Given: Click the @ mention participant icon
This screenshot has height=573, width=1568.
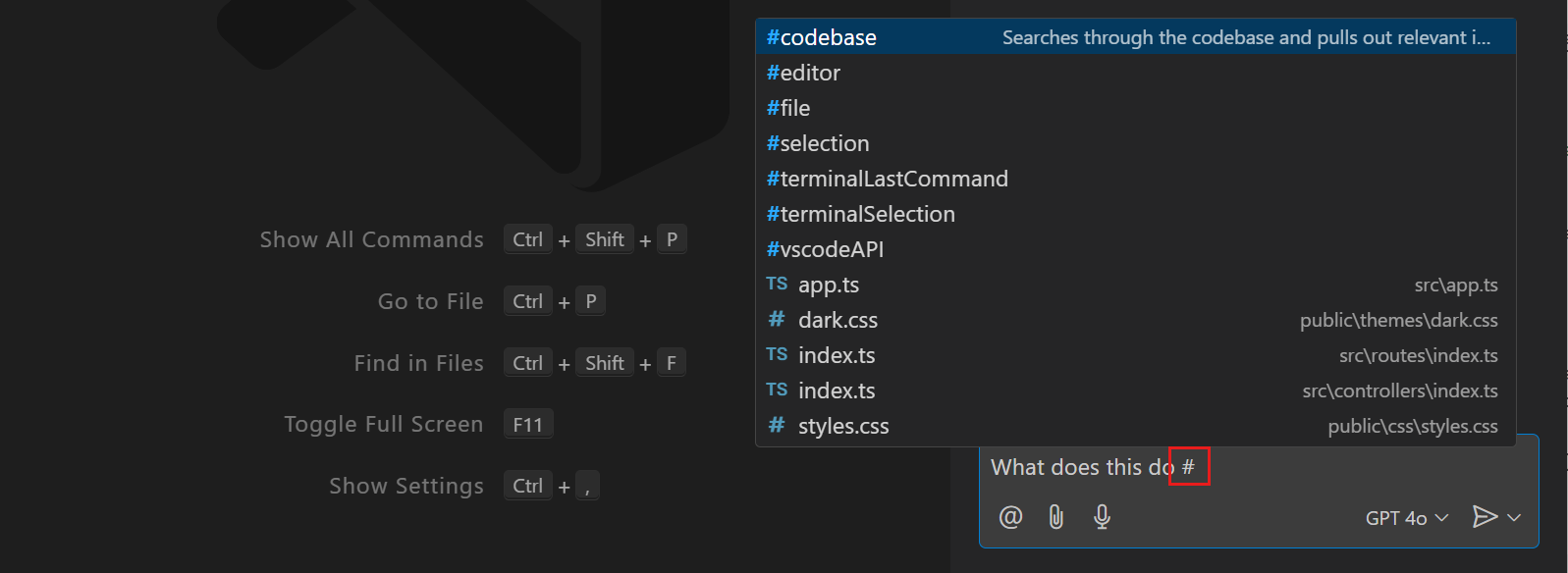Looking at the screenshot, I should (1010, 517).
